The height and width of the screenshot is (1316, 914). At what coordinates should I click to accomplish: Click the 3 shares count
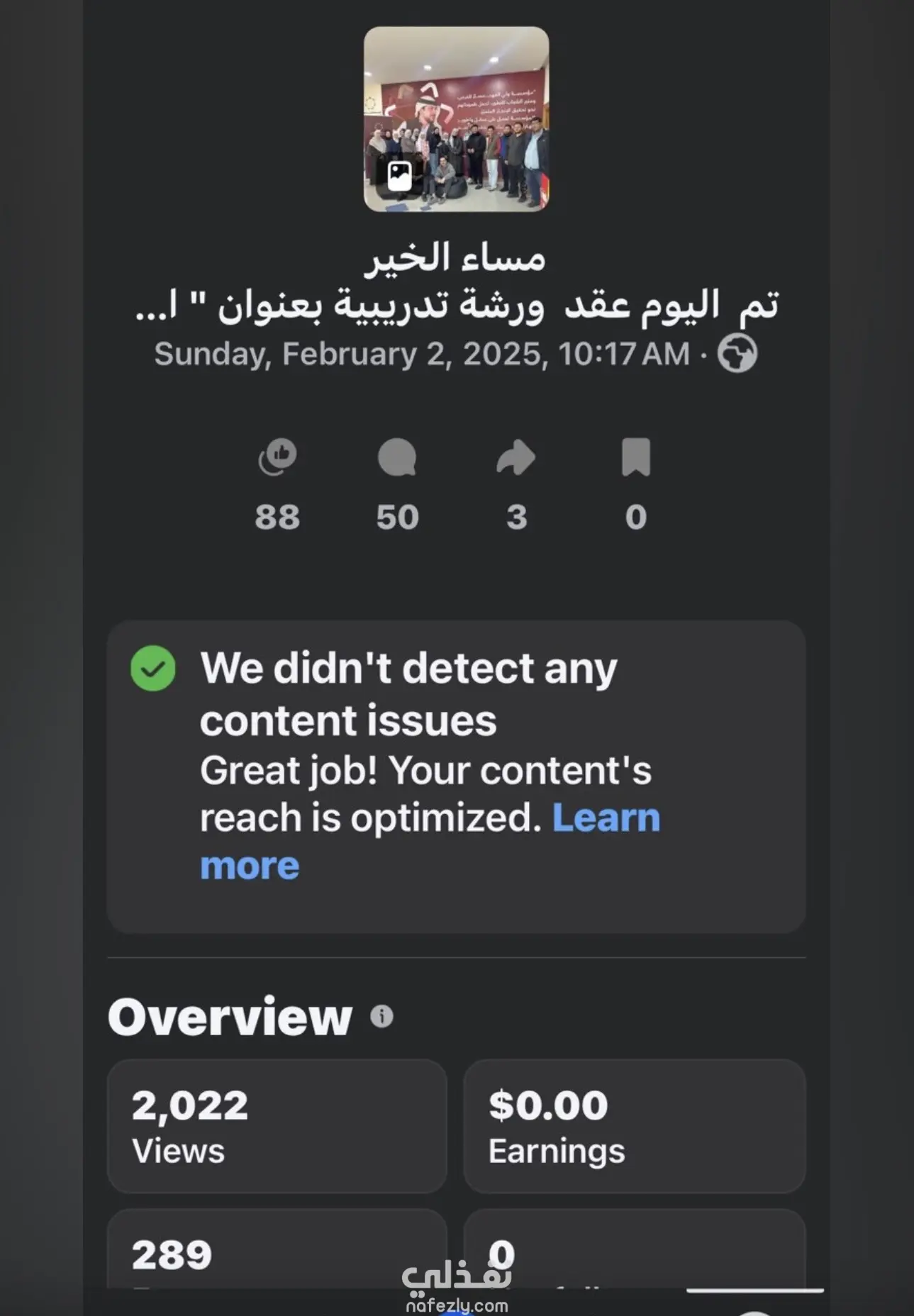[517, 517]
